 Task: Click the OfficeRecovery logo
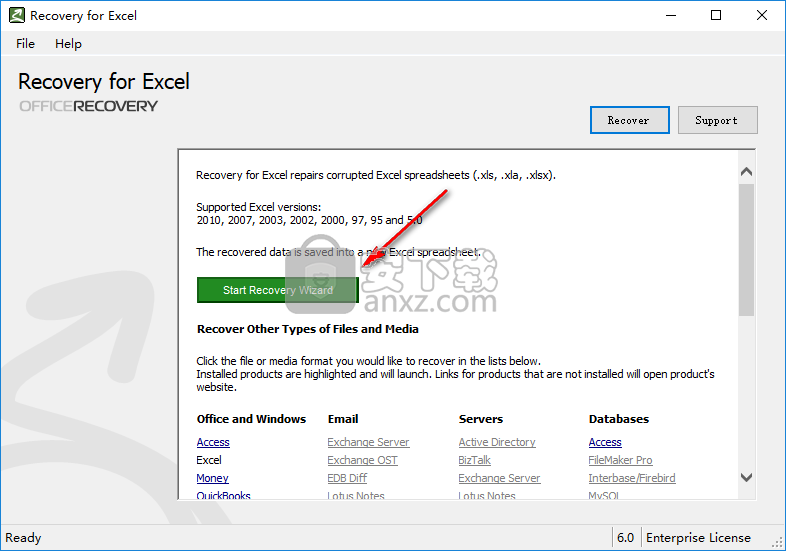(x=88, y=106)
